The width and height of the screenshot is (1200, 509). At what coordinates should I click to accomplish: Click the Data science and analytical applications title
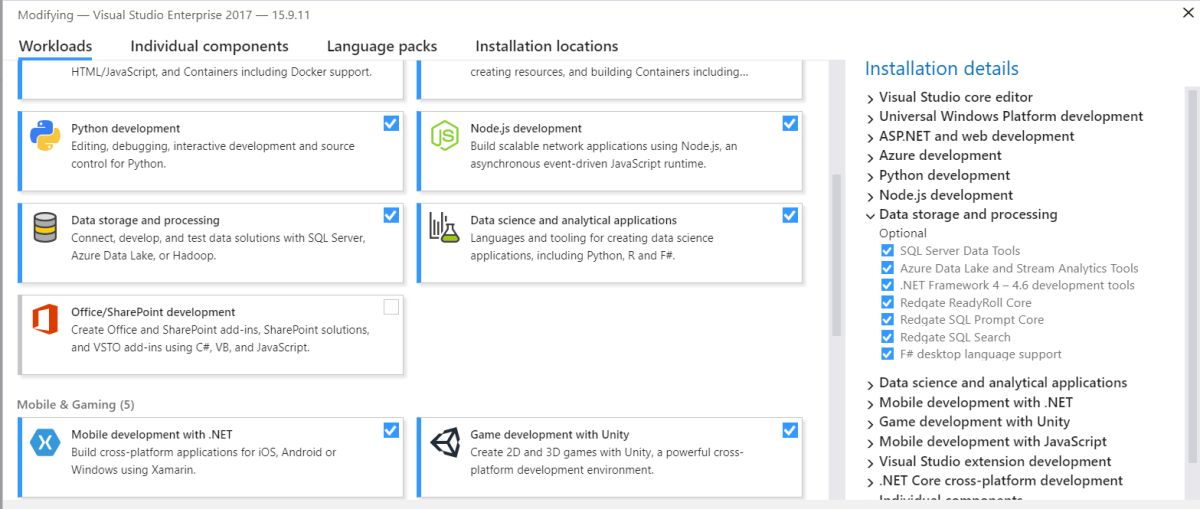click(x=574, y=220)
